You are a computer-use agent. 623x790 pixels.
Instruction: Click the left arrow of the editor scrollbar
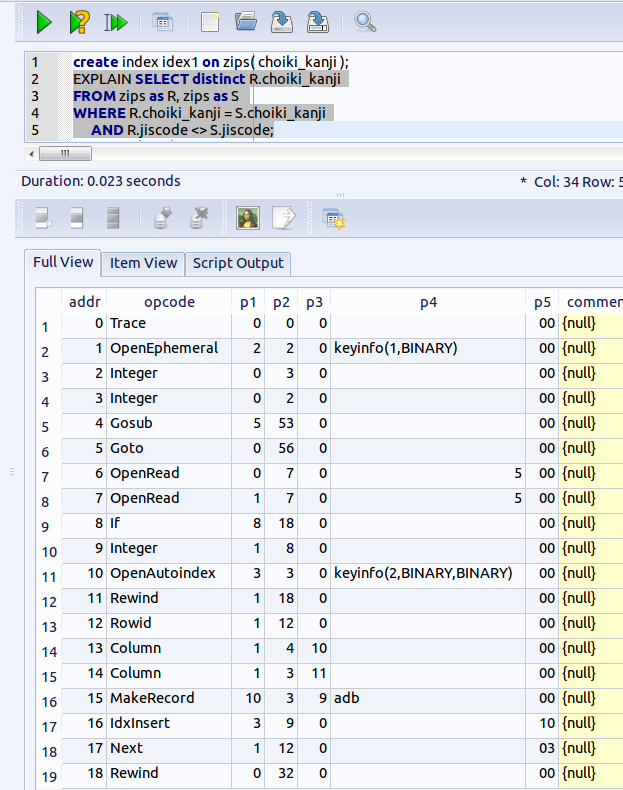tap(32, 153)
